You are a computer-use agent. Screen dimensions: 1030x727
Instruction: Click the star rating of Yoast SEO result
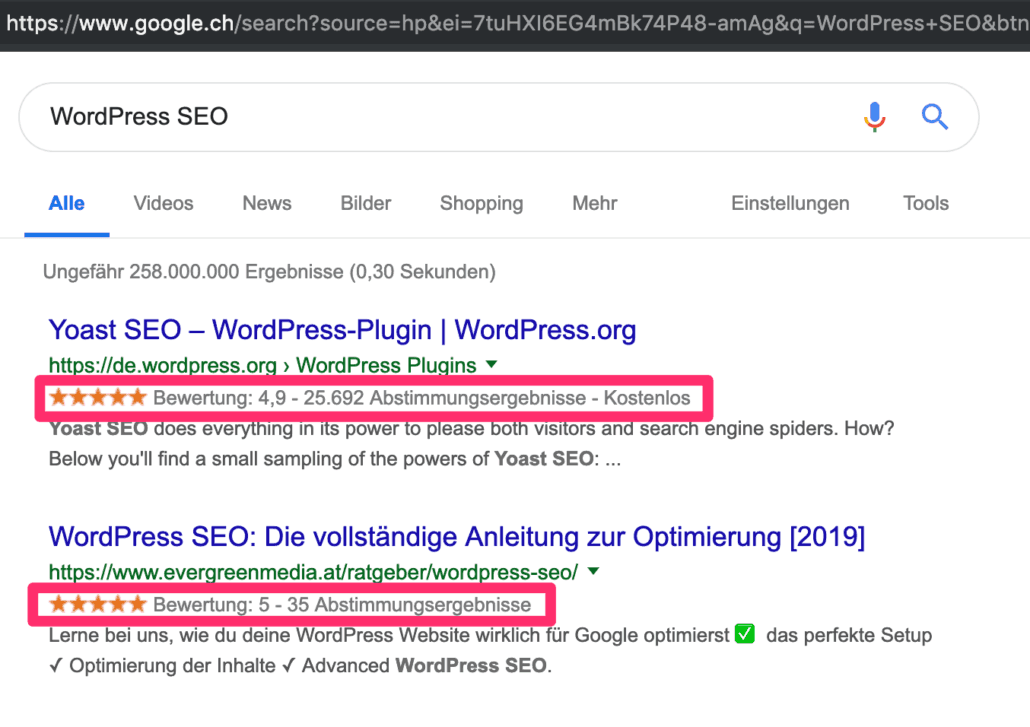tap(98, 398)
